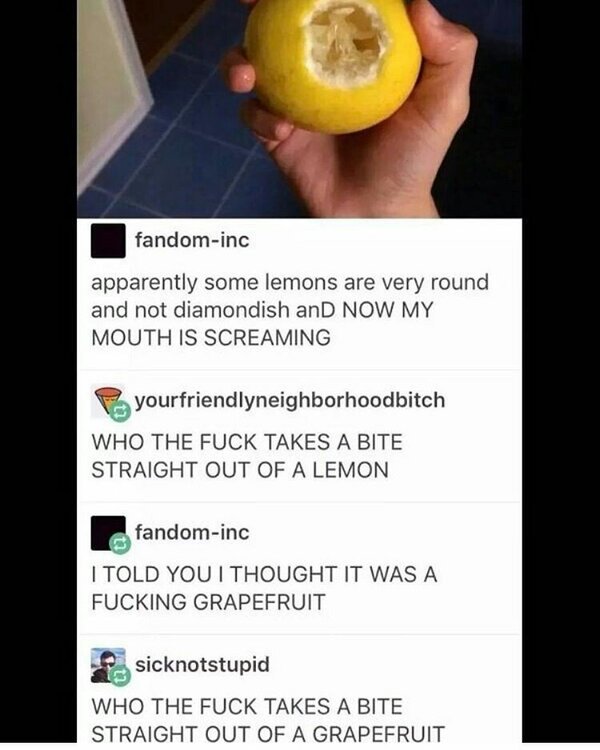Viewport: 600px width, 750px height.
Task: Open sicknotstupid's blog link
Action: coord(202,665)
